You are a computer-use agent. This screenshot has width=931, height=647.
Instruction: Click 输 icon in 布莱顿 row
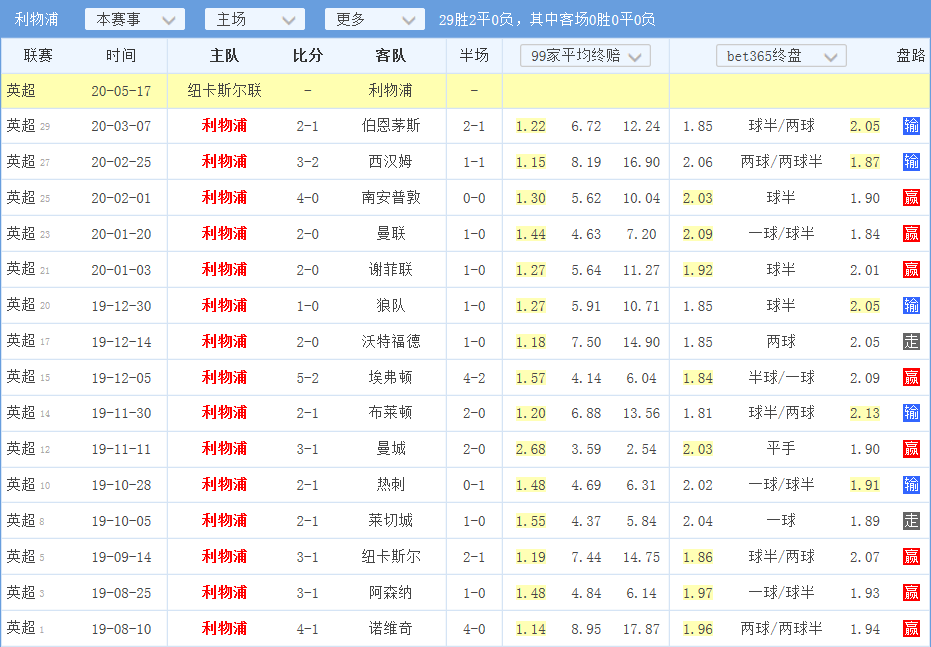point(911,413)
